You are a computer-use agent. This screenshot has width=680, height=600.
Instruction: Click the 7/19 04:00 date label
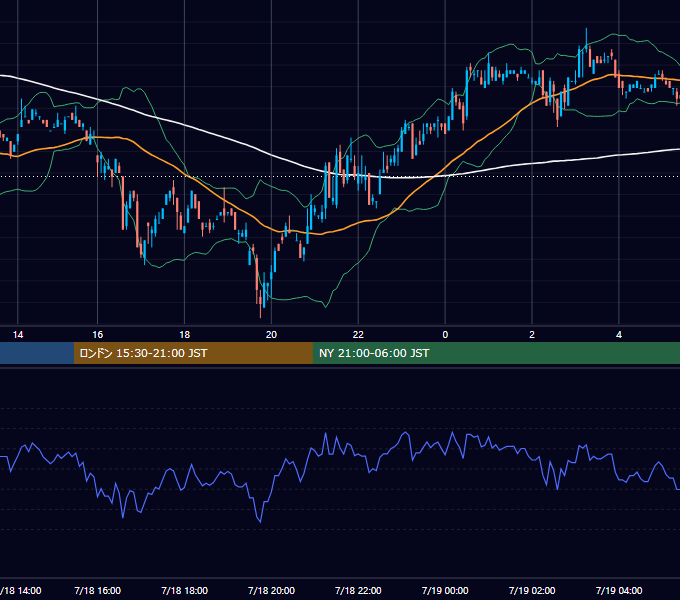click(619, 590)
